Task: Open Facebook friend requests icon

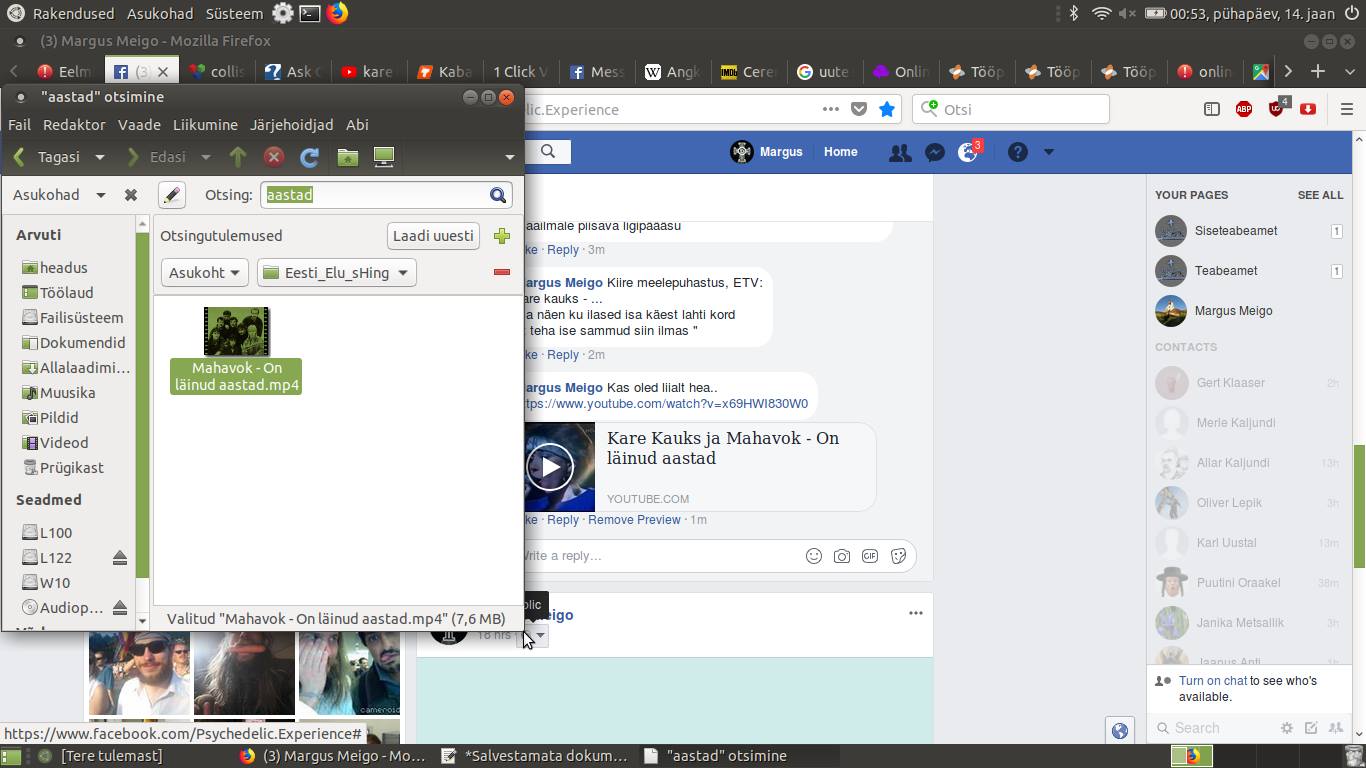Action: point(900,152)
